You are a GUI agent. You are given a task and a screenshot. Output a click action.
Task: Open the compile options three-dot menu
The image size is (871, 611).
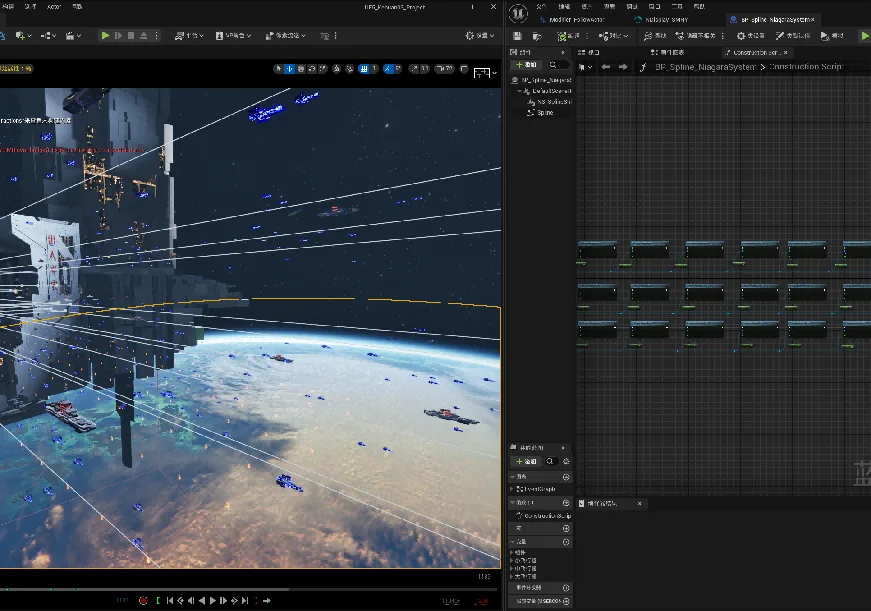[x=587, y=36]
